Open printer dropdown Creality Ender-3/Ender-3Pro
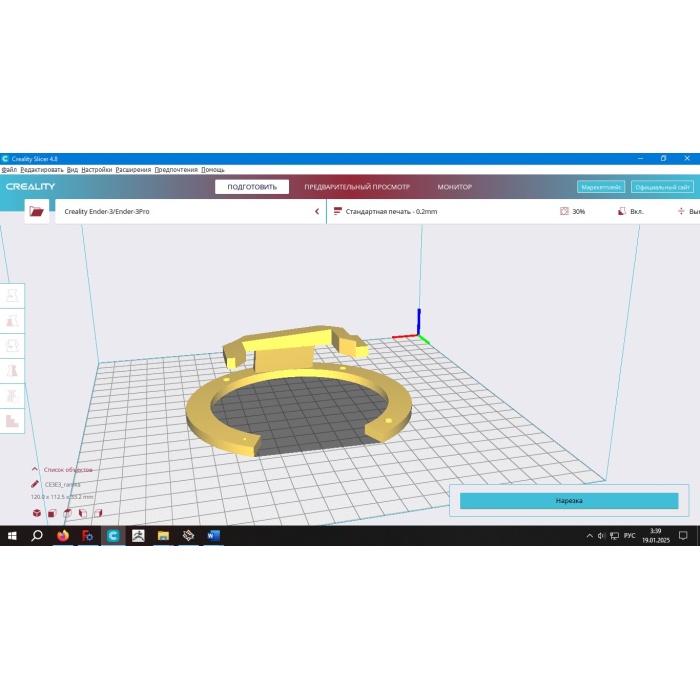 (191, 211)
